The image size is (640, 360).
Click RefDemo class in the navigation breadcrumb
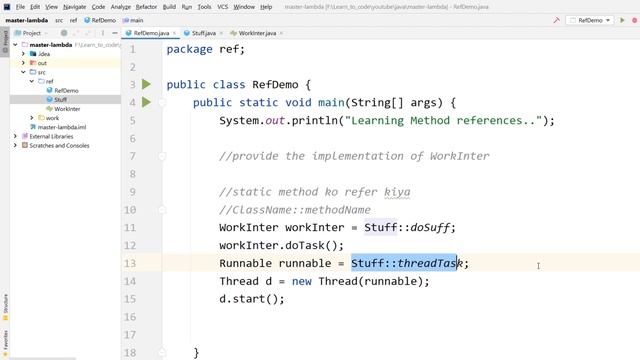(x=100, y=20)
